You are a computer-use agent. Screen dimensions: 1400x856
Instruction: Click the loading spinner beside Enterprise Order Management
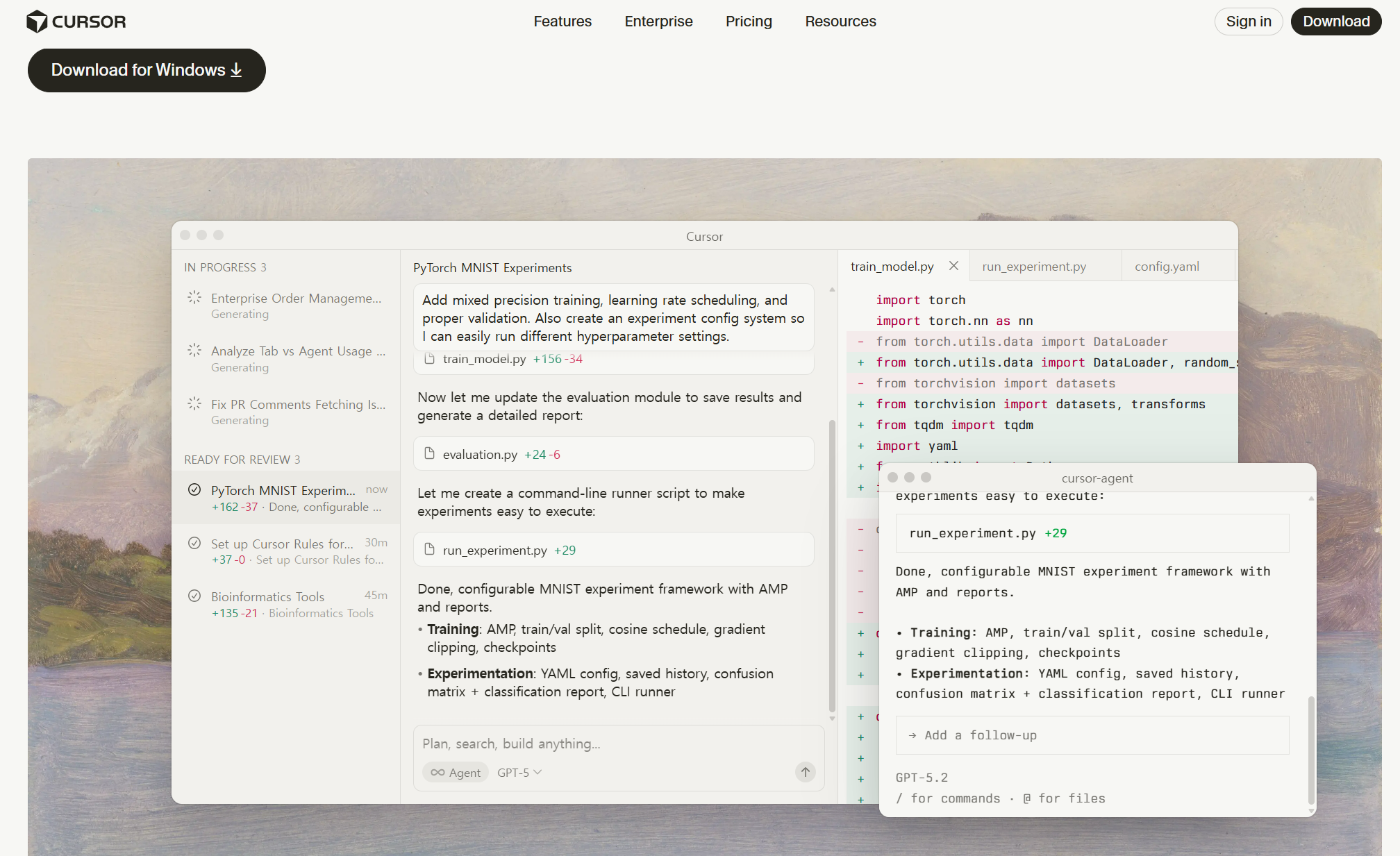[x=194, y=297]
